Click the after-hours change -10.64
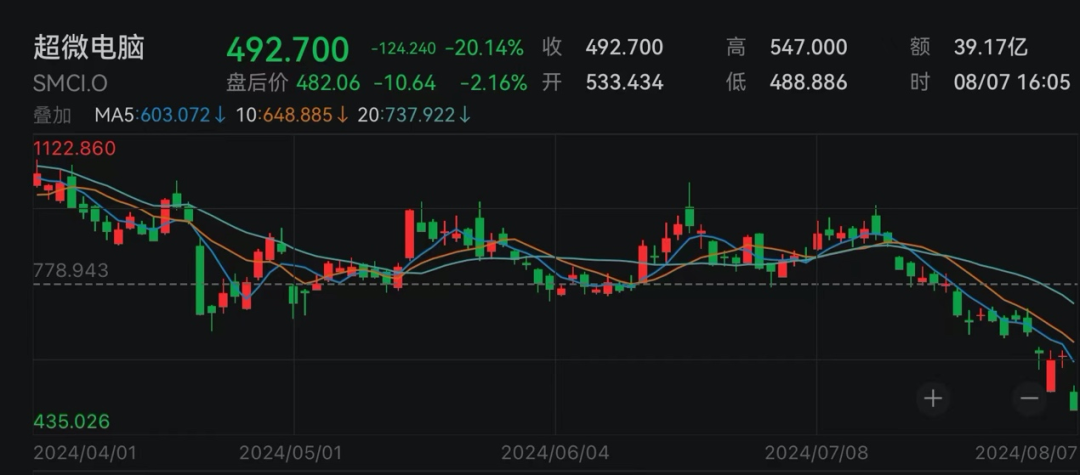The width and height of the screenshot is (1080, 475). (x=405, y=83)
